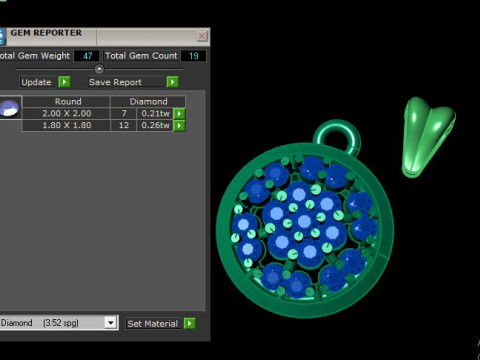
Task: Click the gem count cell 12
Action: pos(124,126)
